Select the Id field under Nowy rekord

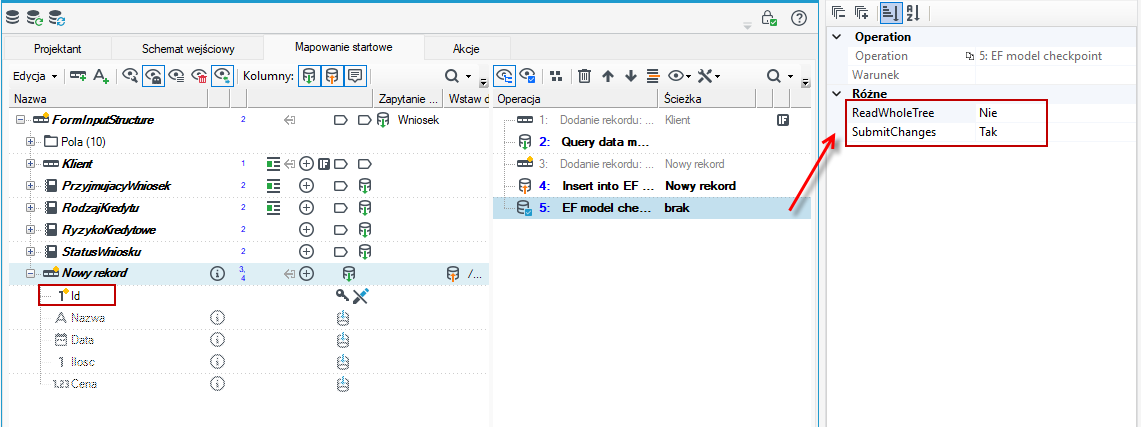(x=77, y=295)
